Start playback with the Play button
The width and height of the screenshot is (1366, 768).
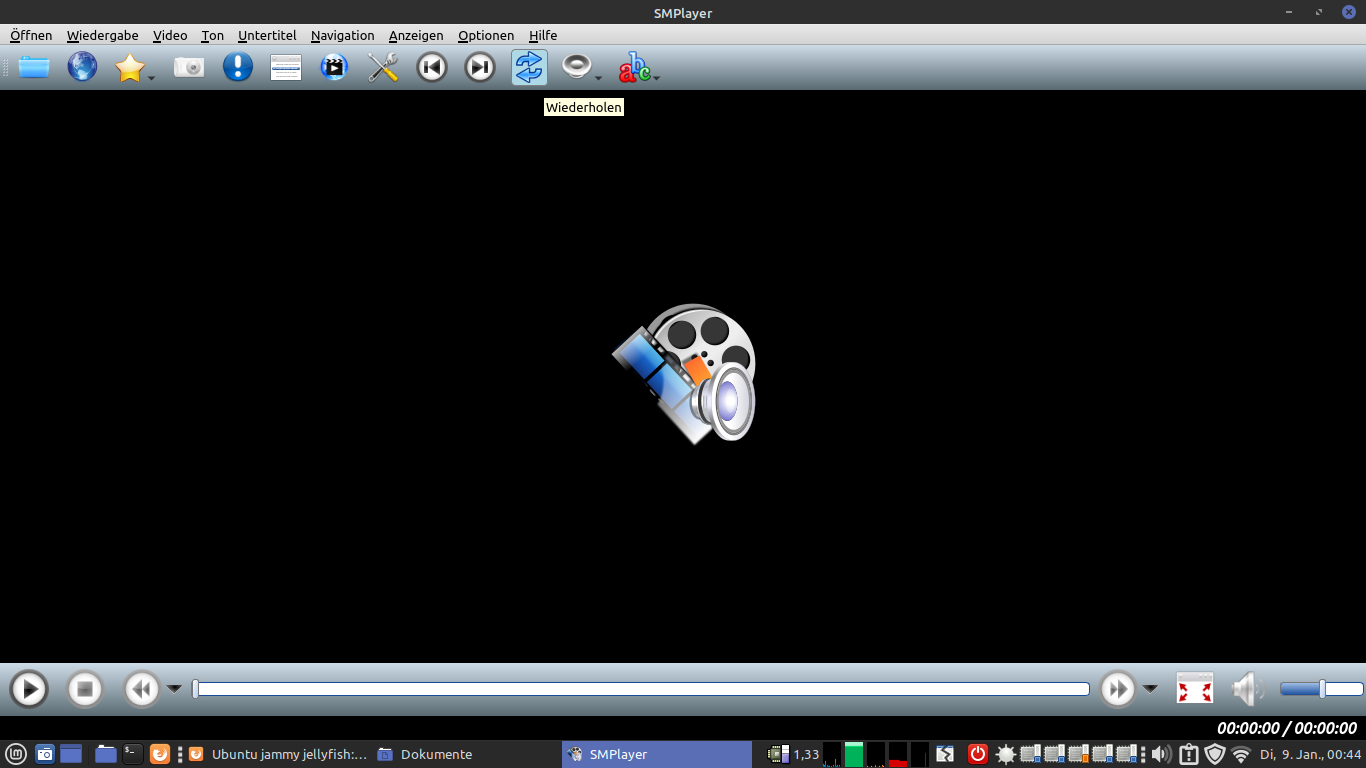pos(29,689)
